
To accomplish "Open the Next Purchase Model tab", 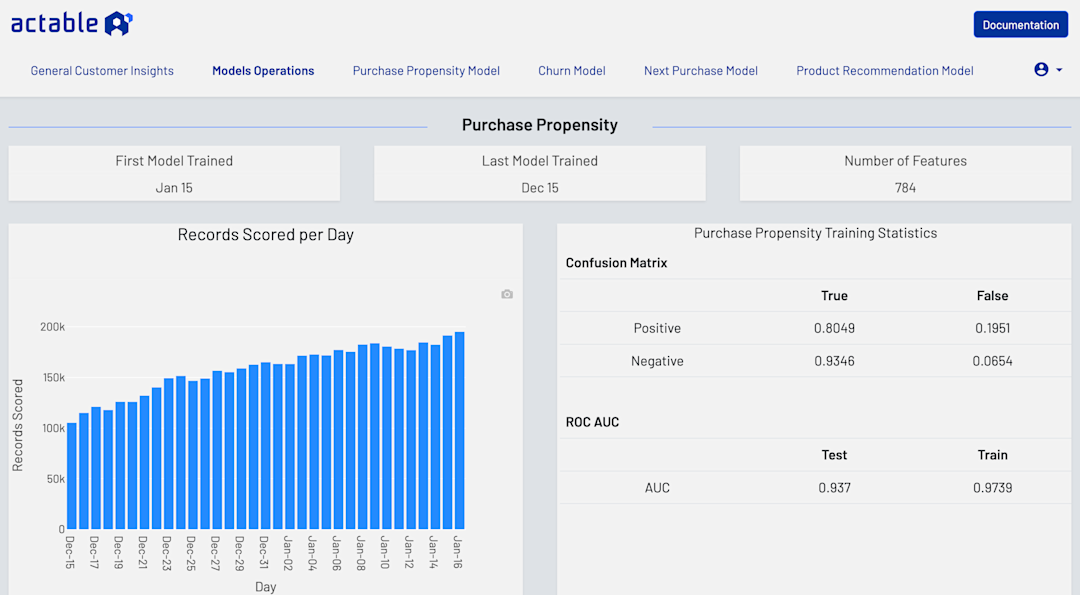I will 700,71.
